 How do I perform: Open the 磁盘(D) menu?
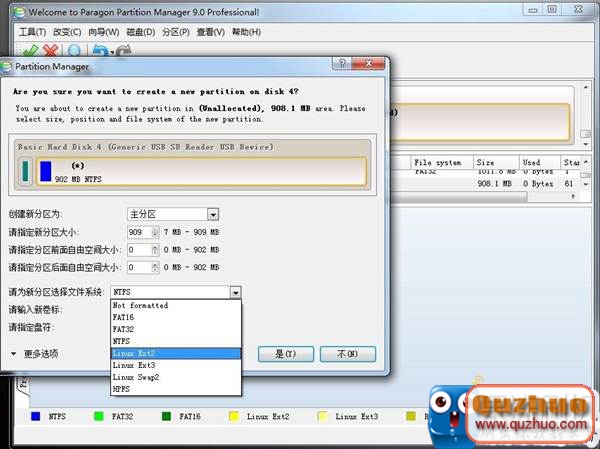(x=140, y=32)
